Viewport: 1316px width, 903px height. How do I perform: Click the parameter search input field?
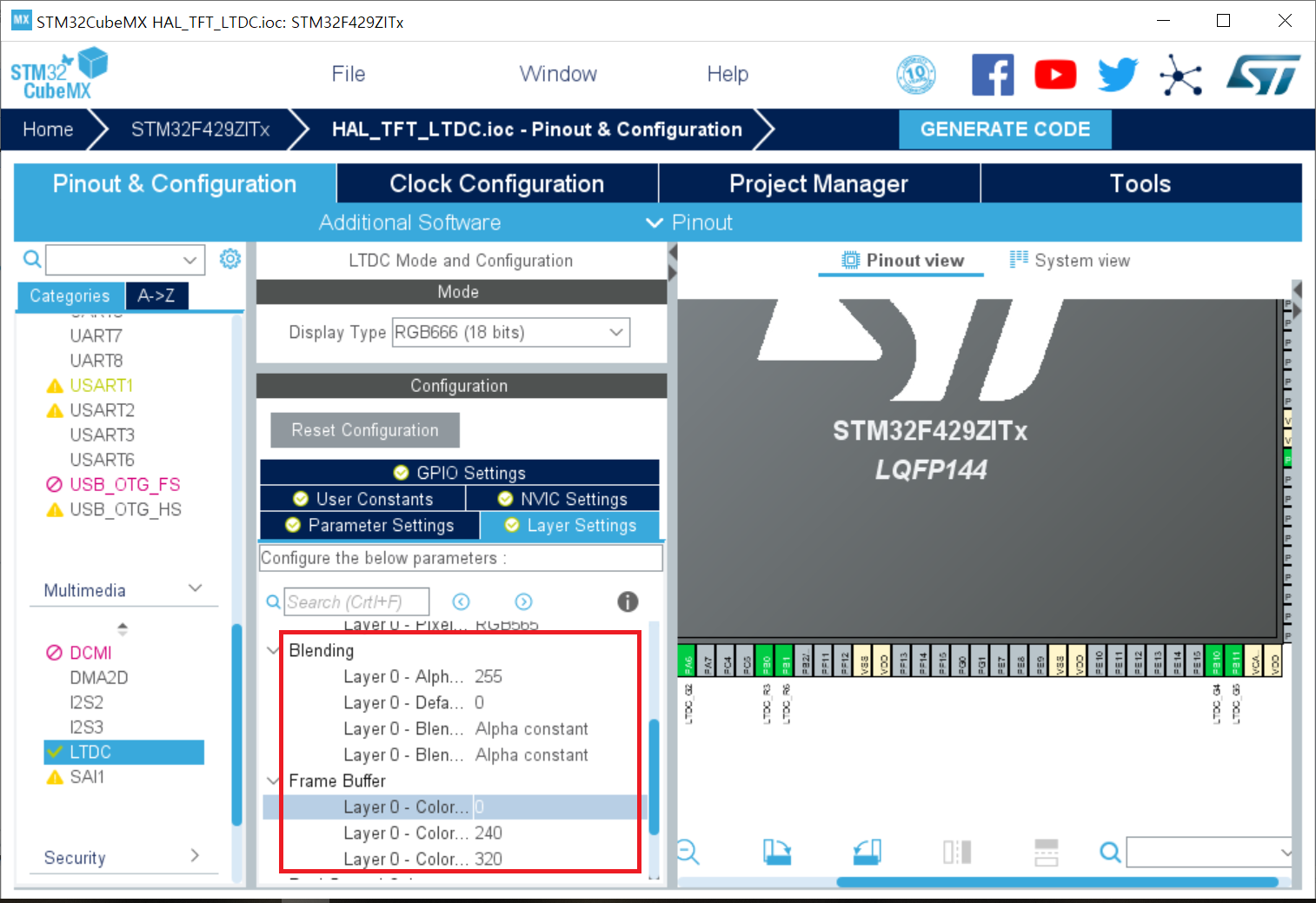(x=356, y=601)
